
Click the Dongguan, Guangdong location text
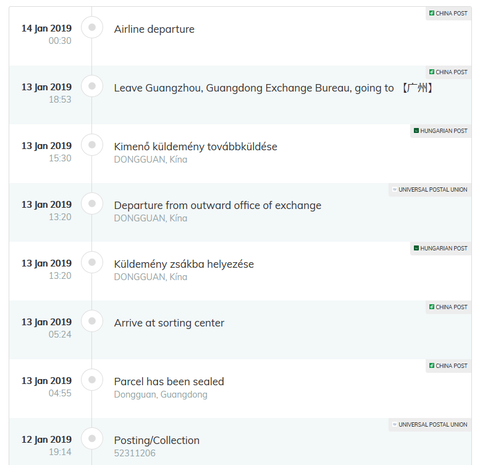coord(161,395)
